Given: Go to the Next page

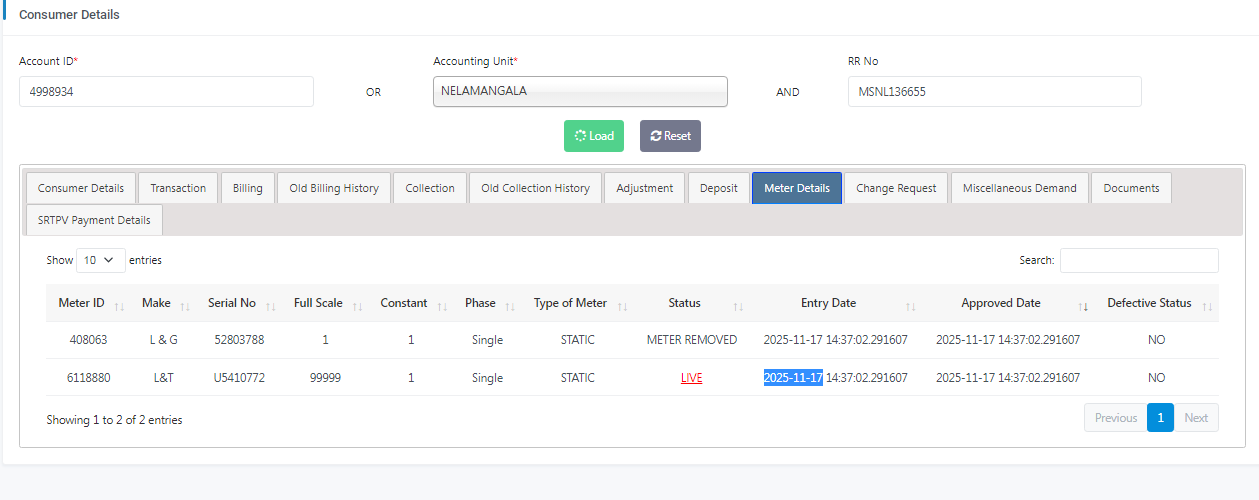Looking at the screenshot, I should [x=1196, y=418].
